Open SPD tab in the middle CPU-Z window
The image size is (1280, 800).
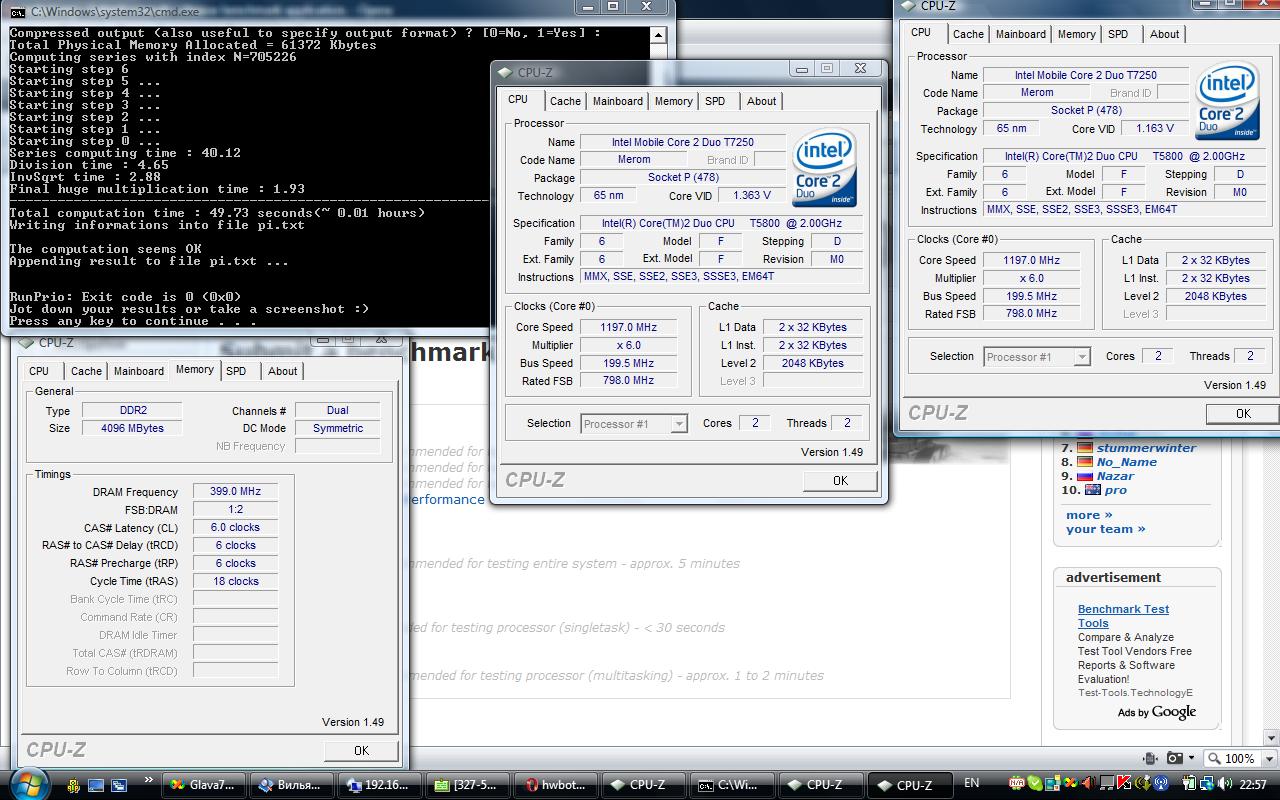[715, 101]
